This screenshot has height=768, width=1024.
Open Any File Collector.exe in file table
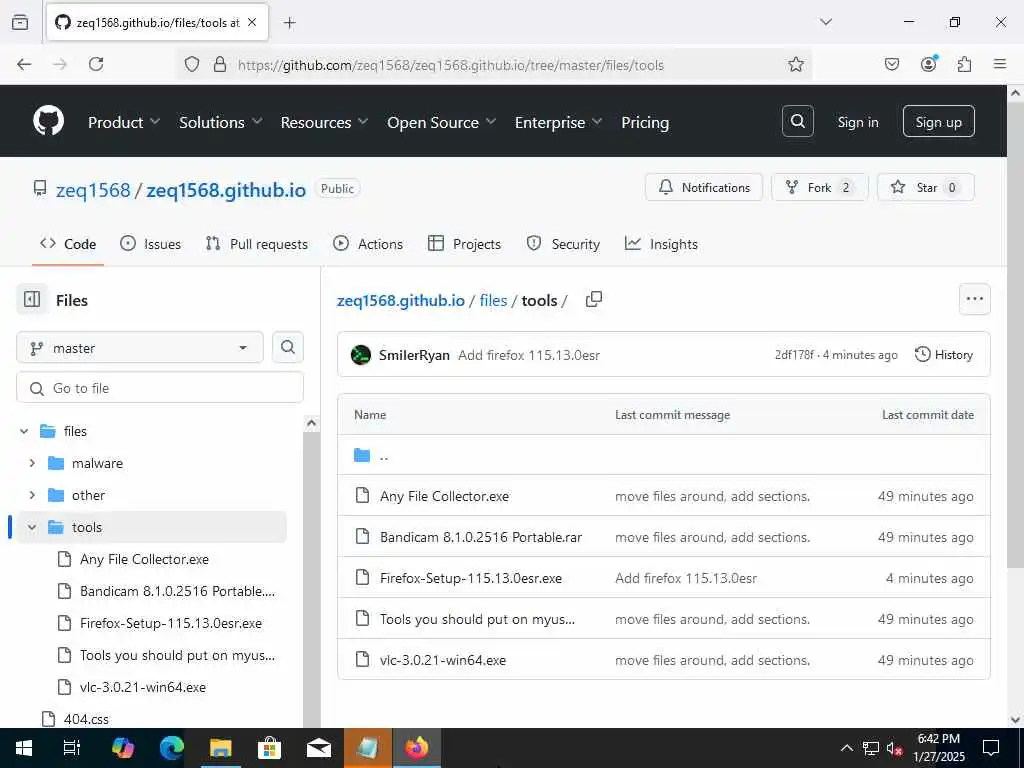coord(444,496)
